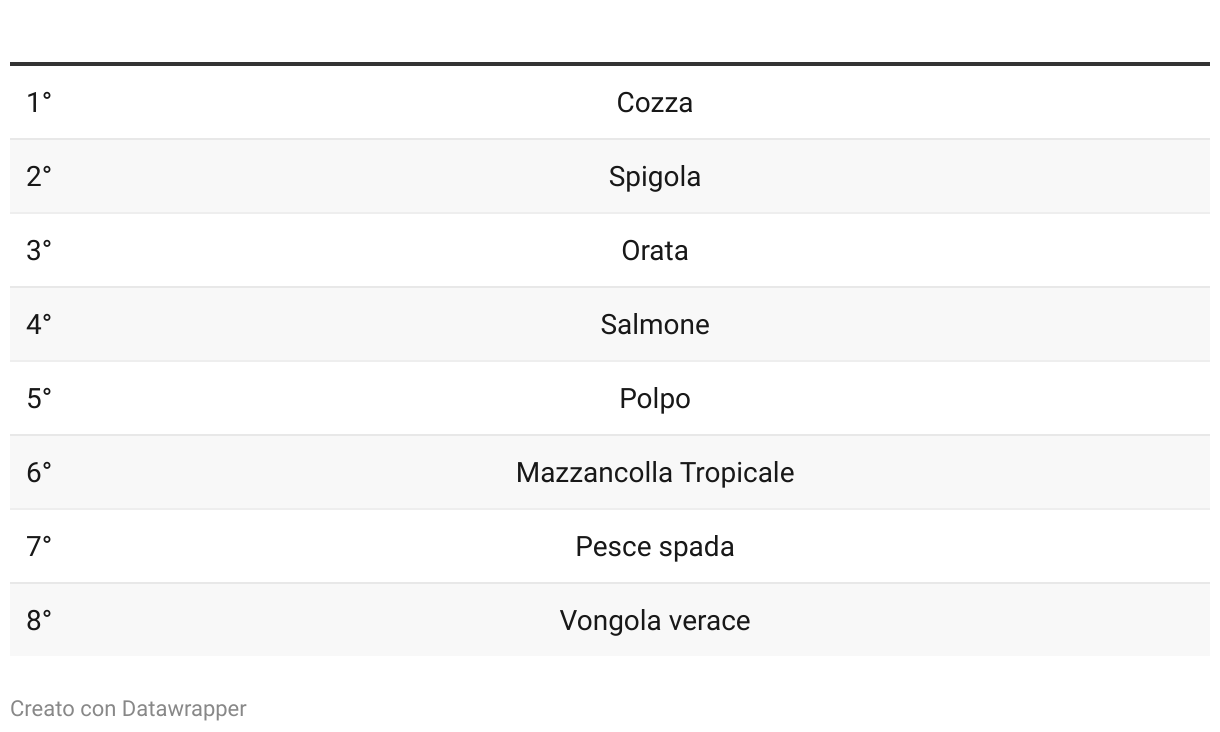Screen dimensions: 1220x732
Task: Click the blank header area above the table
Action: pos(610,32)
